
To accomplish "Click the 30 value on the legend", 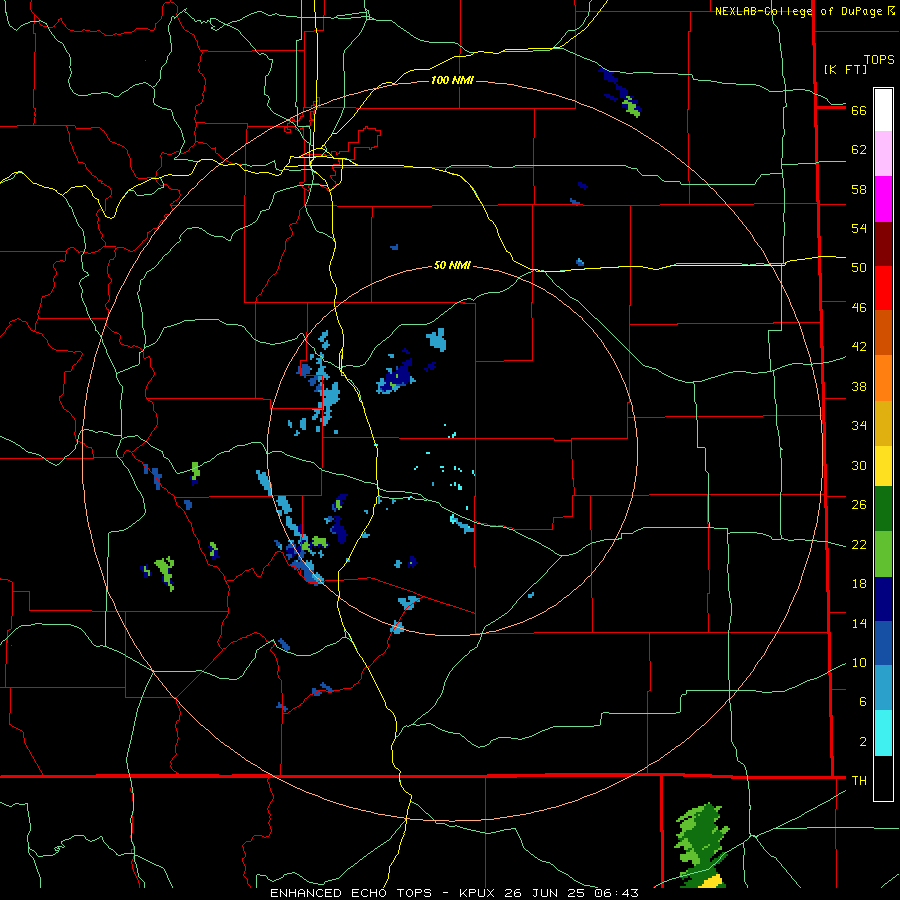I will tap(859, 465).
